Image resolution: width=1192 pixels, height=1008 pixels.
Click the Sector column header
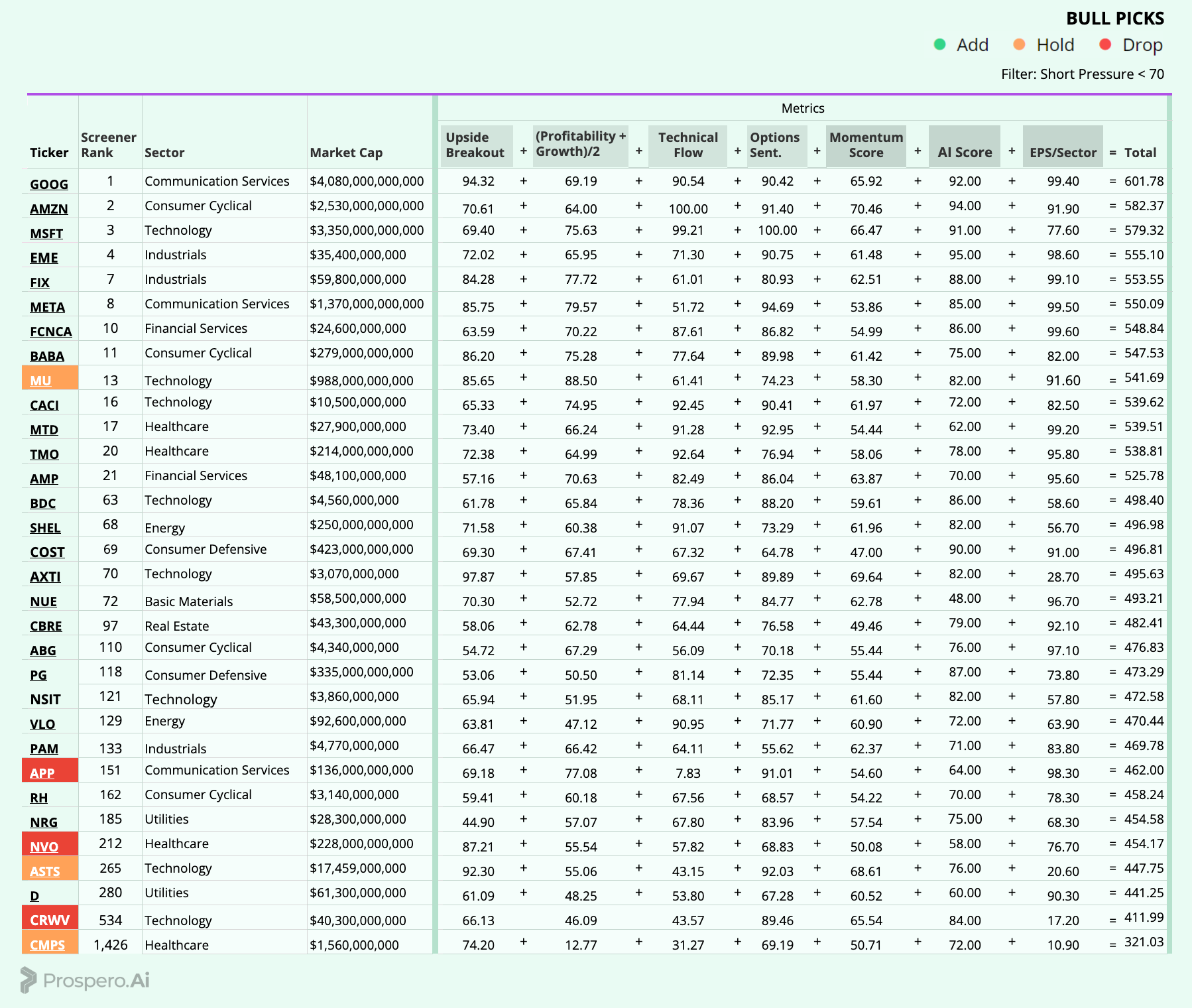(164, 153)
